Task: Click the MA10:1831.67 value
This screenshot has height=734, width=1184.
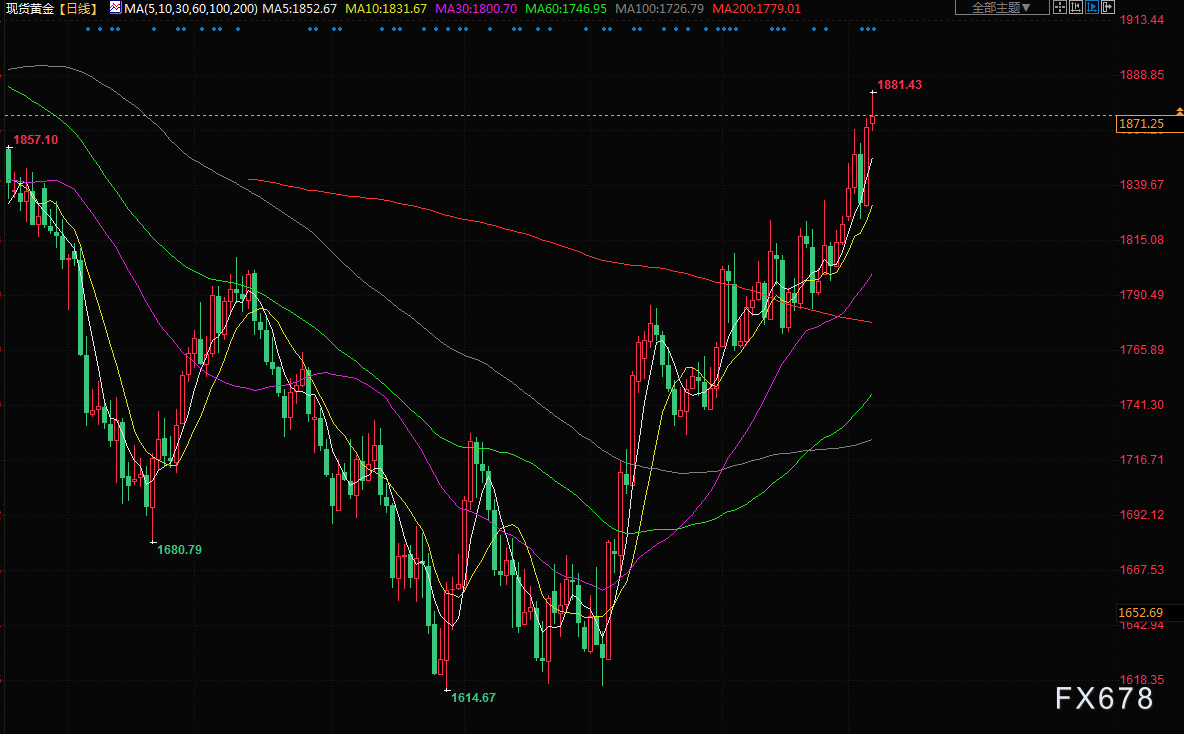Action: pos(386,8)
